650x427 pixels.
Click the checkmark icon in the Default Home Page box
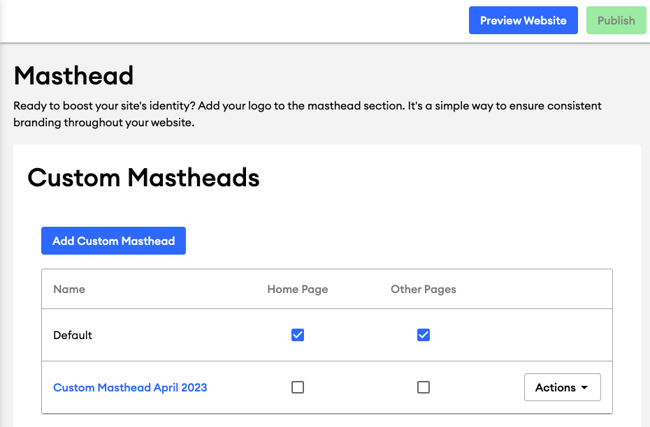(298, 335)
